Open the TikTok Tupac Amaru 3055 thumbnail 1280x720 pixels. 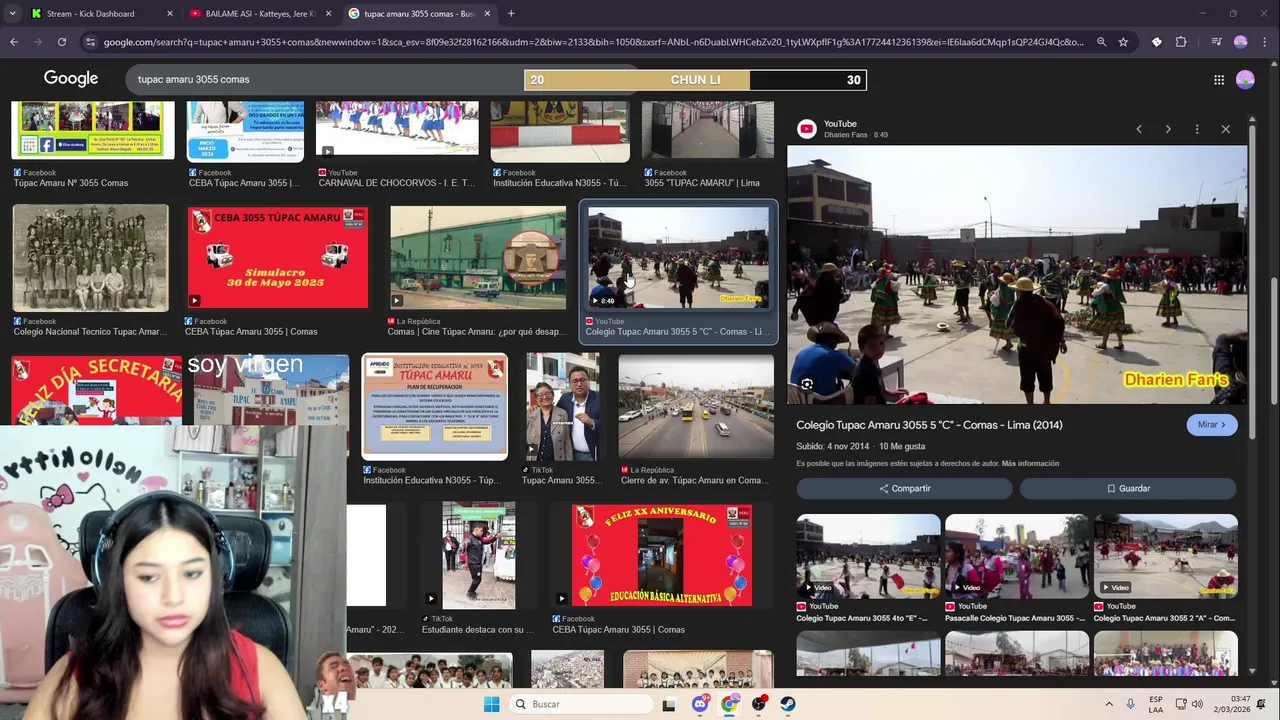point(563,406)
